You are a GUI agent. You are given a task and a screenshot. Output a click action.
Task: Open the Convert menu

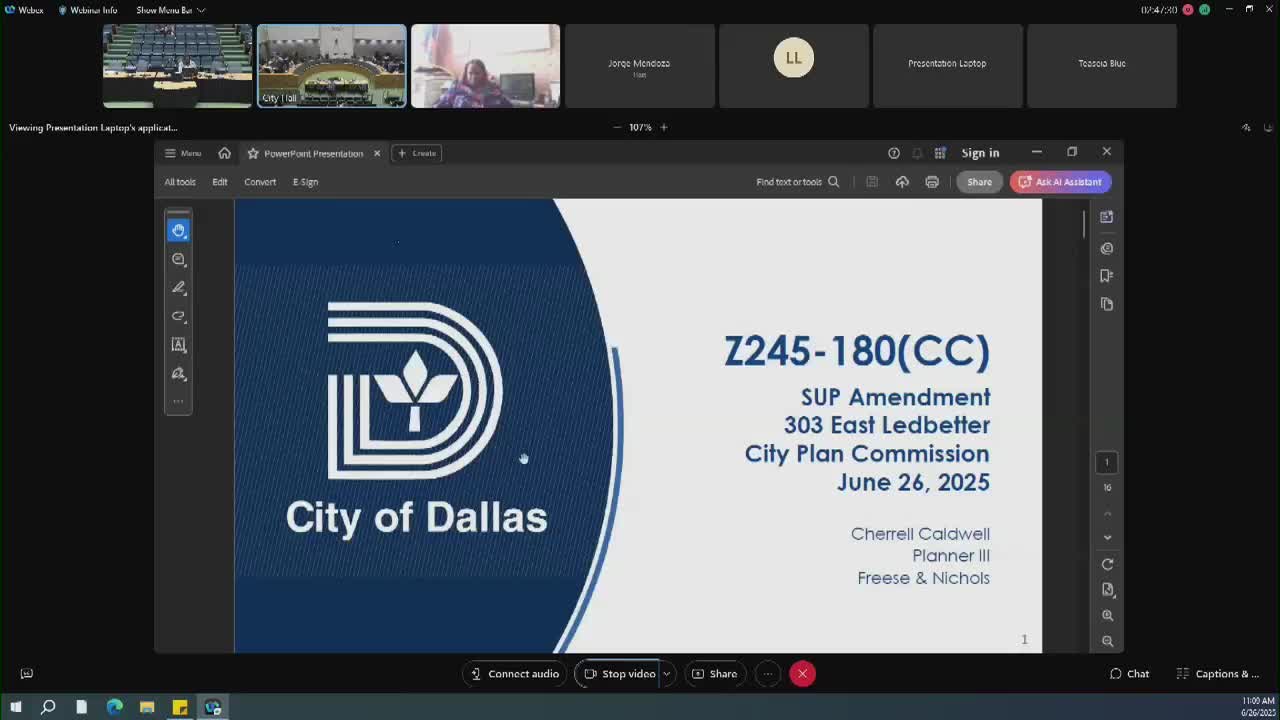tap(260, 182)
